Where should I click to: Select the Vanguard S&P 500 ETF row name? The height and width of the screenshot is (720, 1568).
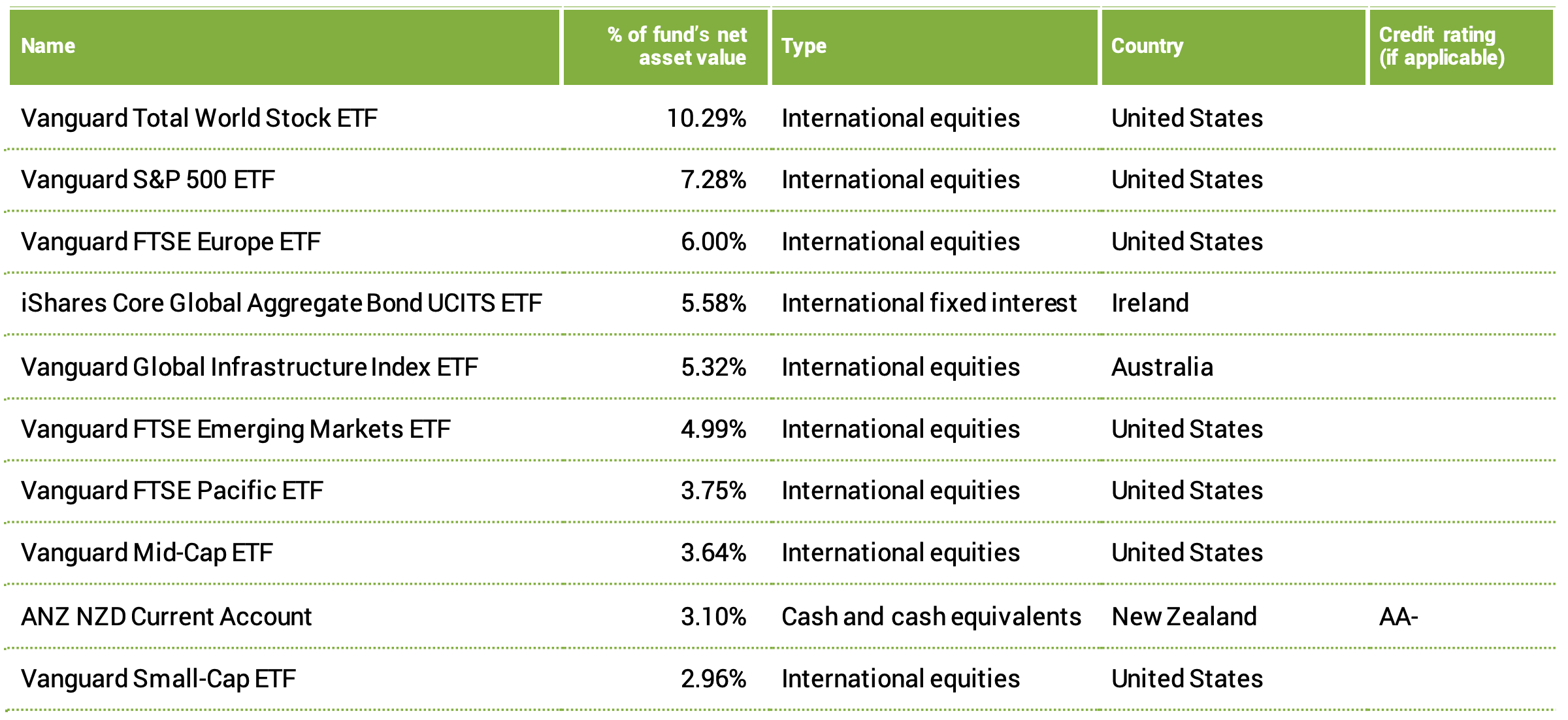point(148,180)
